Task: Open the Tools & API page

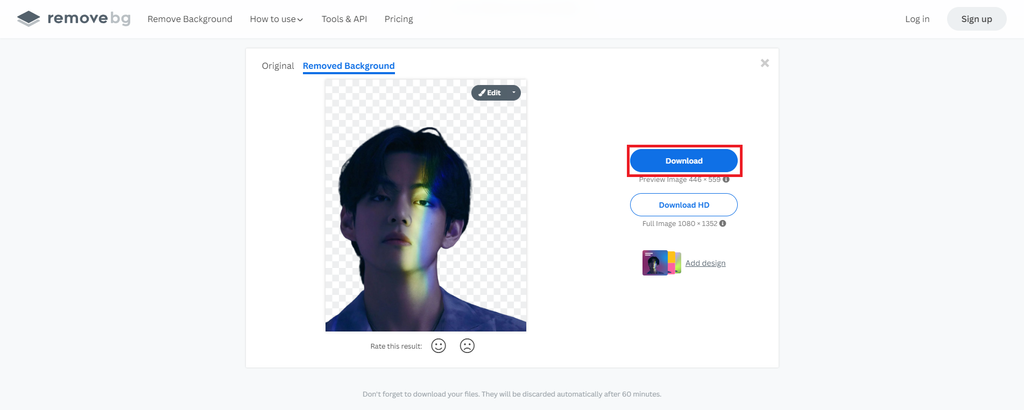Action: [344, 19]
